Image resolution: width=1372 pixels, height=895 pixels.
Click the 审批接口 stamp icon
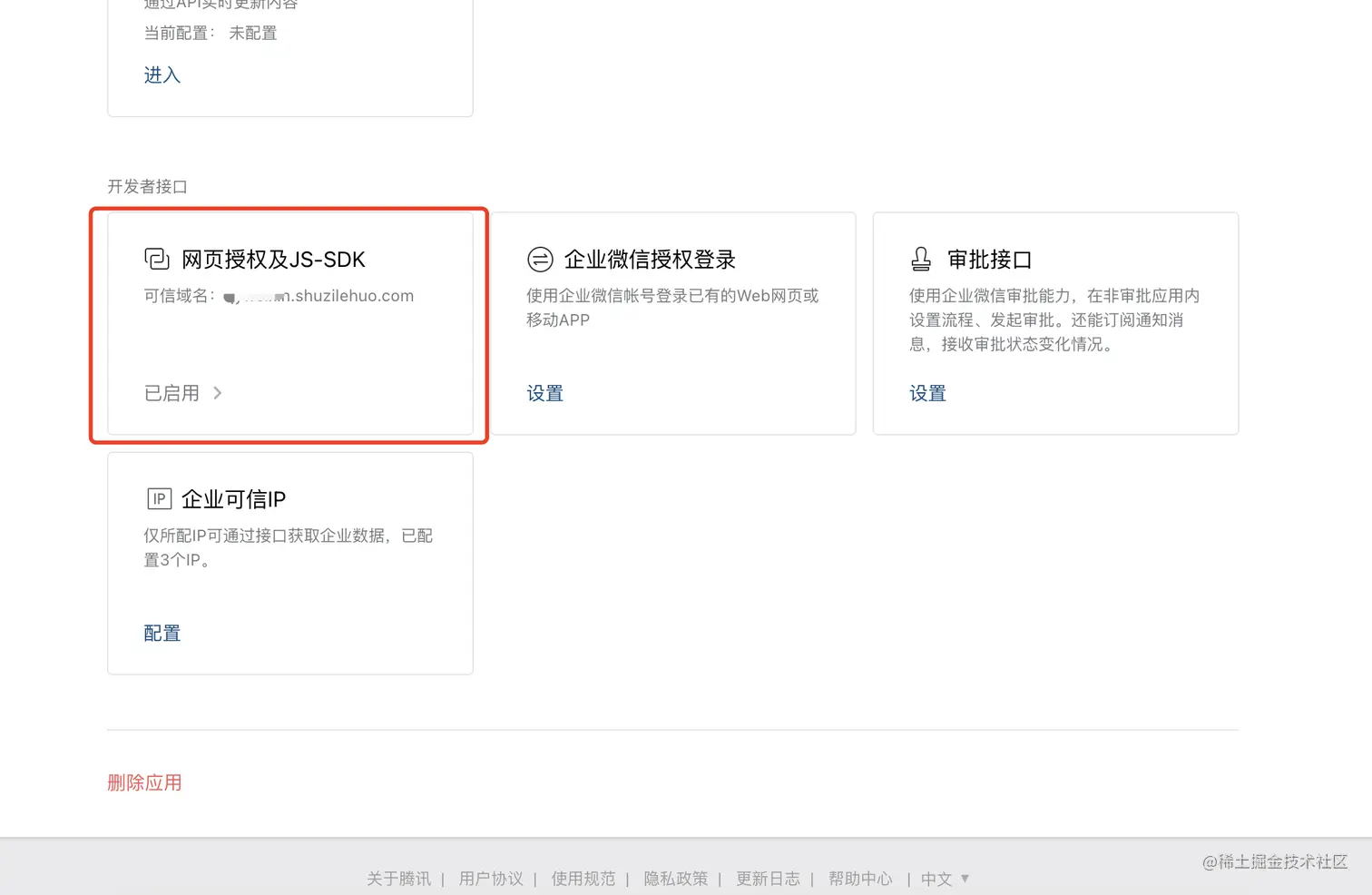pos(921,260)
